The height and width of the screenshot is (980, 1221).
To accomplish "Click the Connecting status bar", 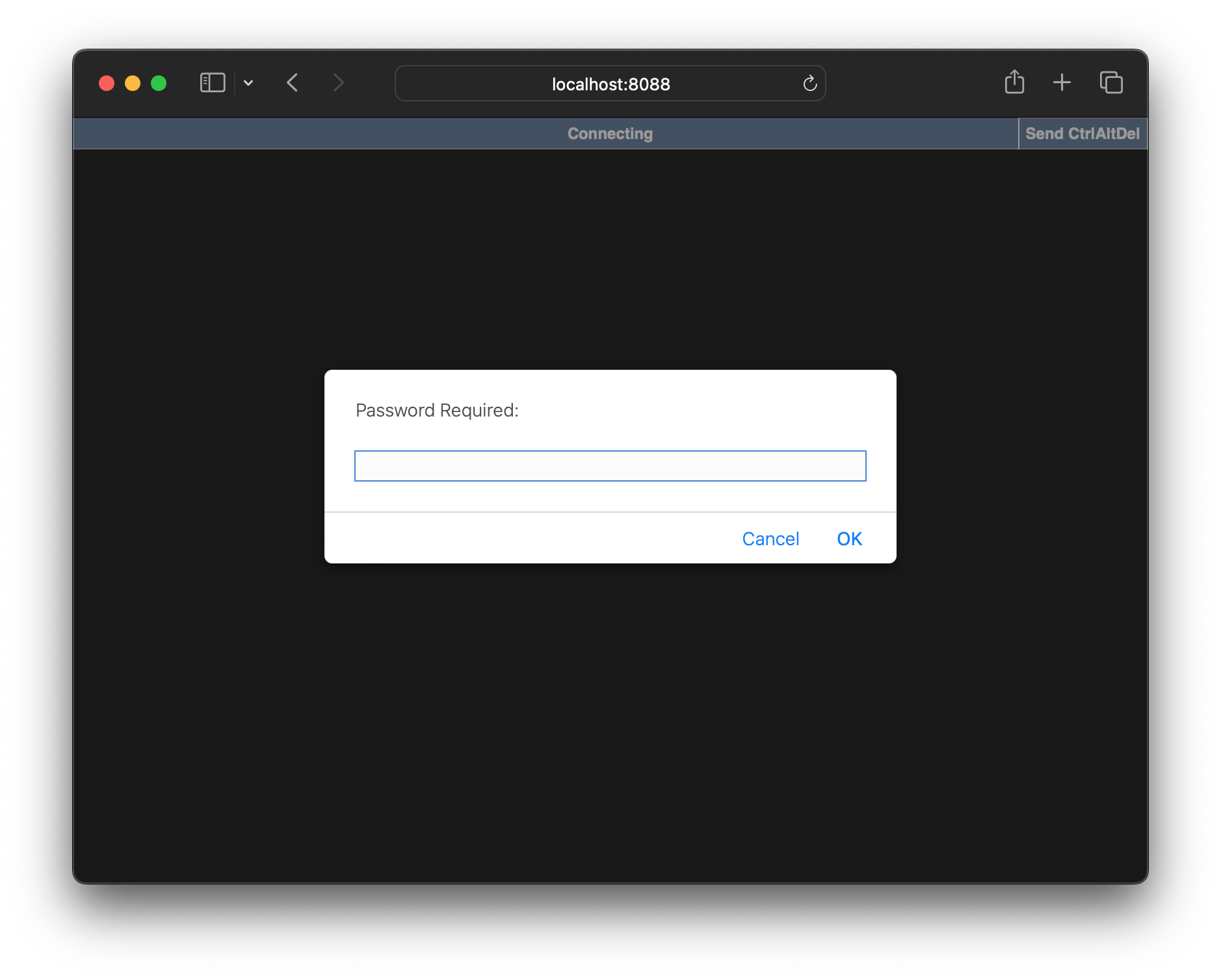I will 610,133.
